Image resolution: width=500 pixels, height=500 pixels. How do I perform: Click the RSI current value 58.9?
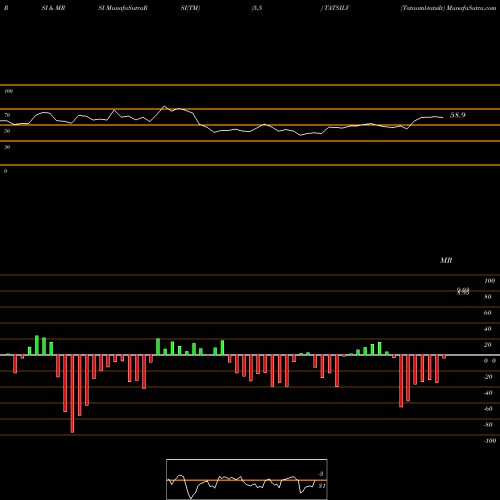pos(458,115)
